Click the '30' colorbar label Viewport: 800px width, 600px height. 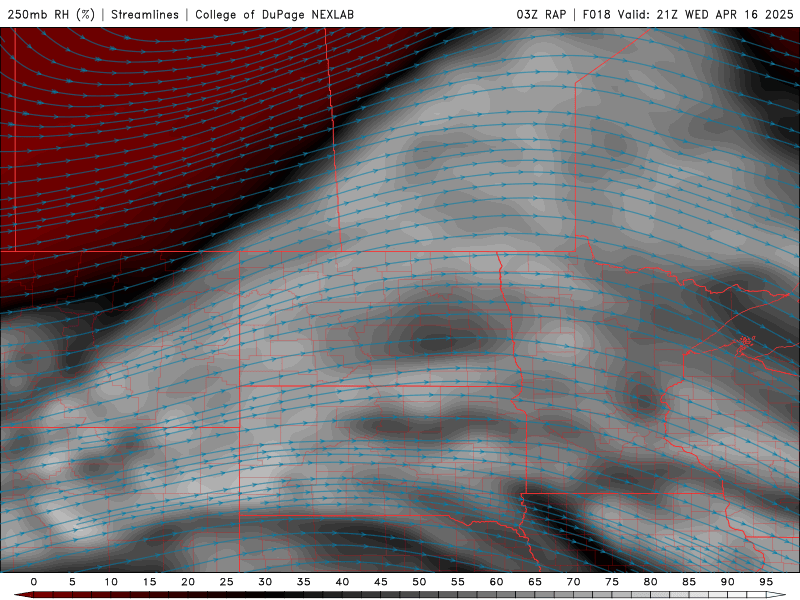(265, 582)
